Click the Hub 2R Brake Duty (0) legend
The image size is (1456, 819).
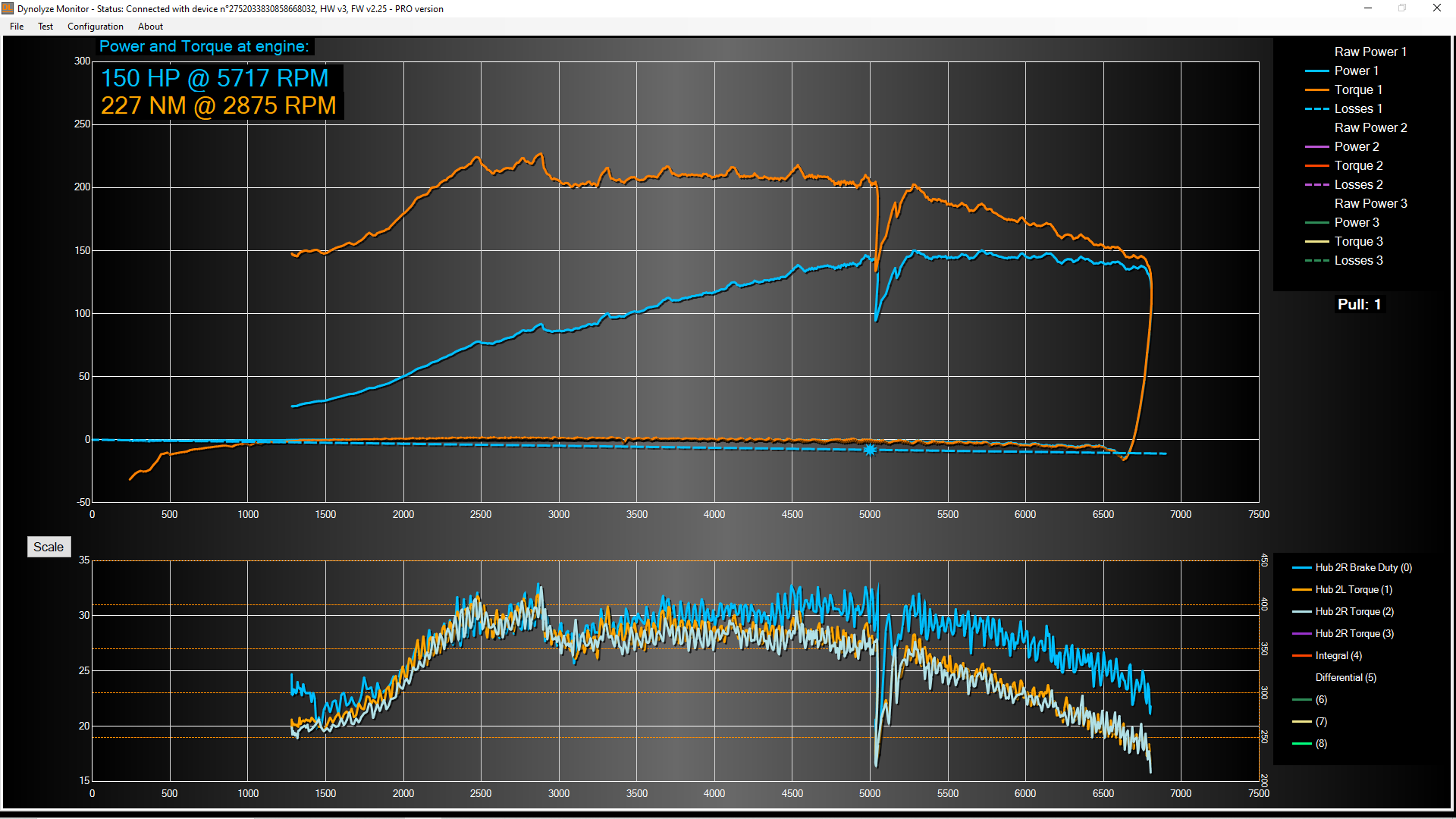click(x=1362, y=567)
